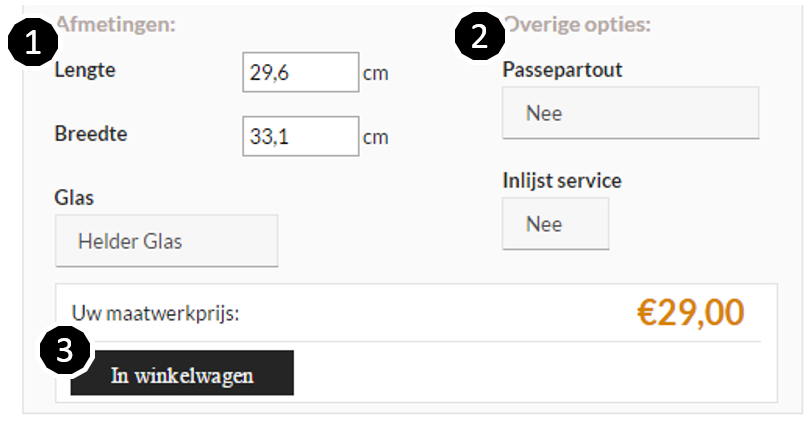Click the black step 2 marker
811x422 pixels.
coord(479,36)
